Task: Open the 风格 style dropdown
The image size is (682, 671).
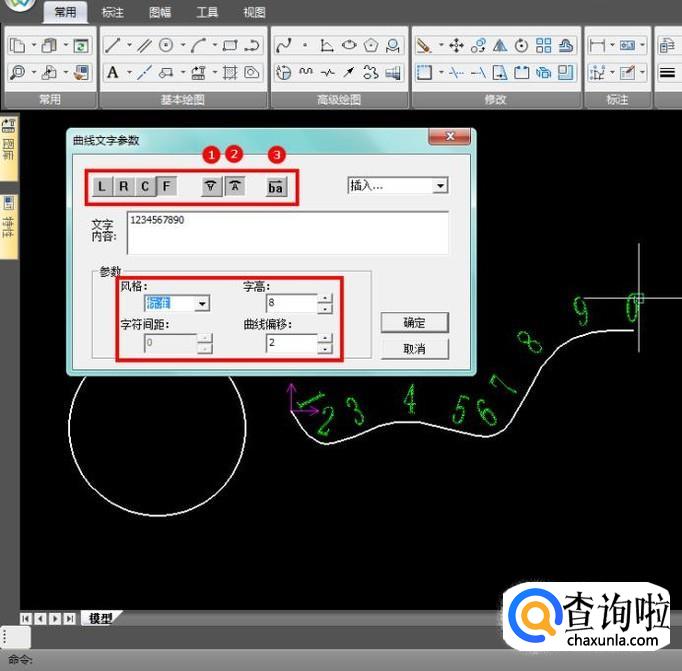Action: click(x=202, y=303)
